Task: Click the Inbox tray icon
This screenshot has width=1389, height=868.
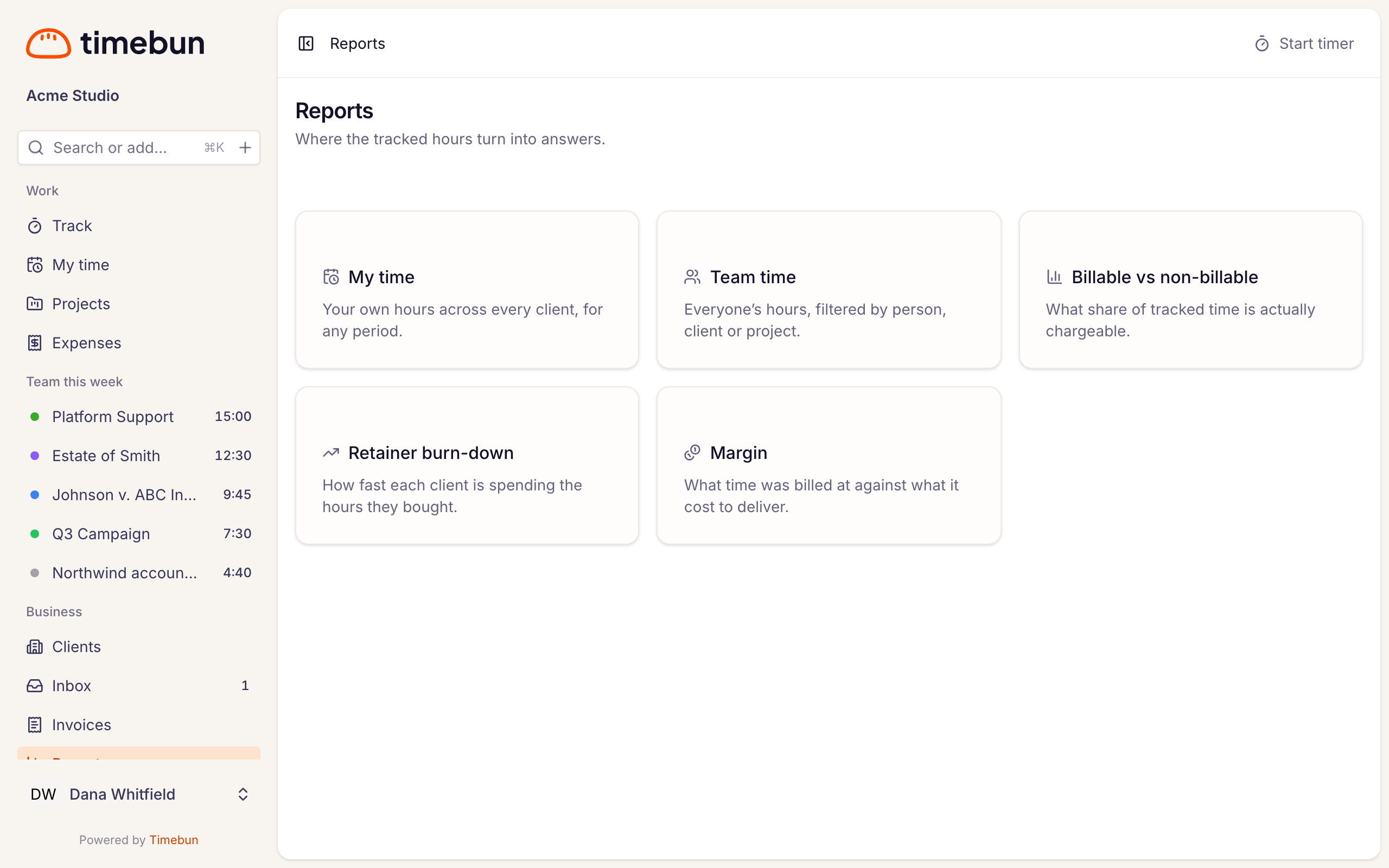Action: pyautogui.click(x=34, y=685)
